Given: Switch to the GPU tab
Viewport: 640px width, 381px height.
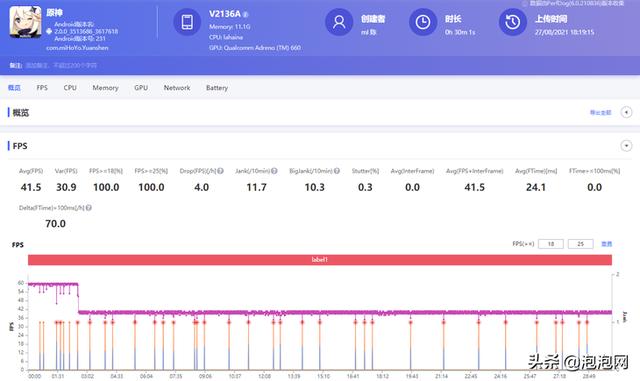Looking at the screenshot, I should (141, 88).
